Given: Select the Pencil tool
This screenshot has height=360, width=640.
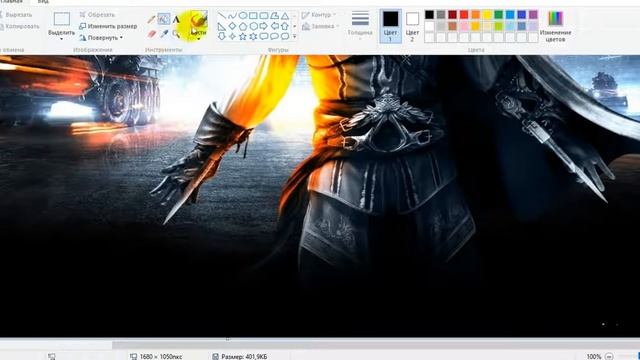Looking at the screenshot, I should click(151, 19).
